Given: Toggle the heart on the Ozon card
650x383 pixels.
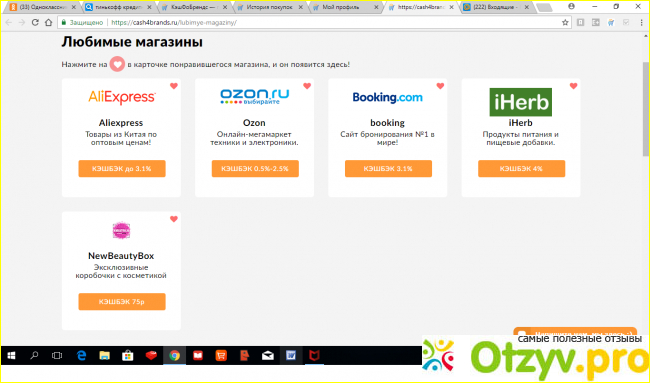Looking at the screenshot, I should point(307,86).
